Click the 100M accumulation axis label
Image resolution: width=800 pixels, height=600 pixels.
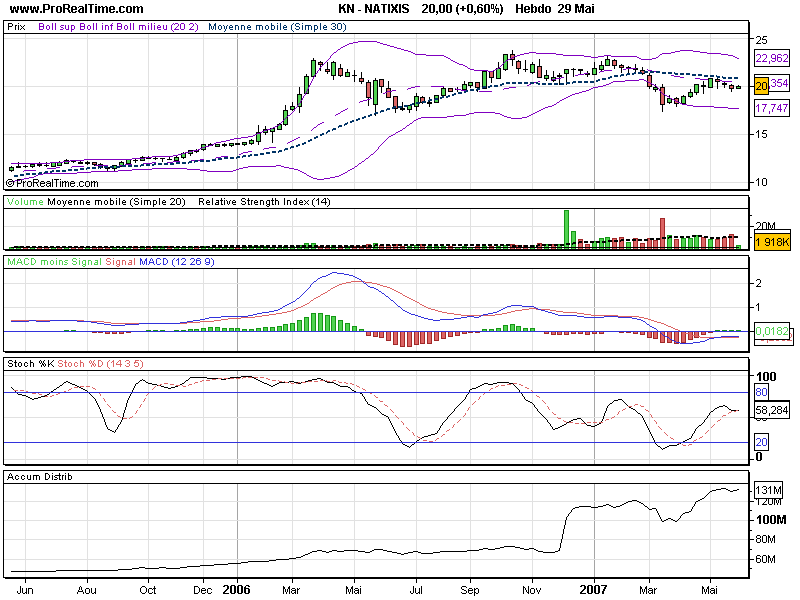tap(771, 520)
